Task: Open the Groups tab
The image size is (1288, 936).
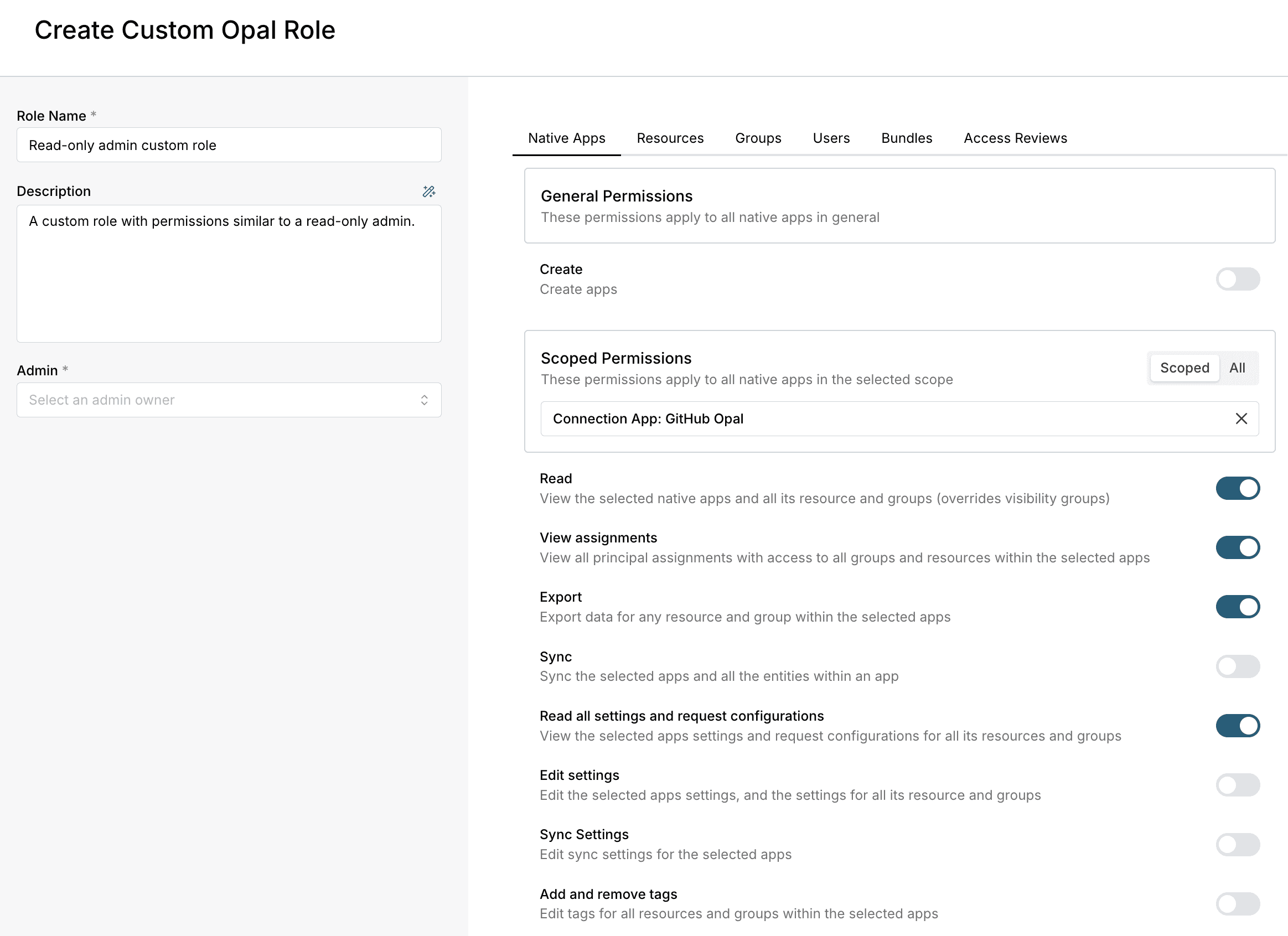Action: 758,138
